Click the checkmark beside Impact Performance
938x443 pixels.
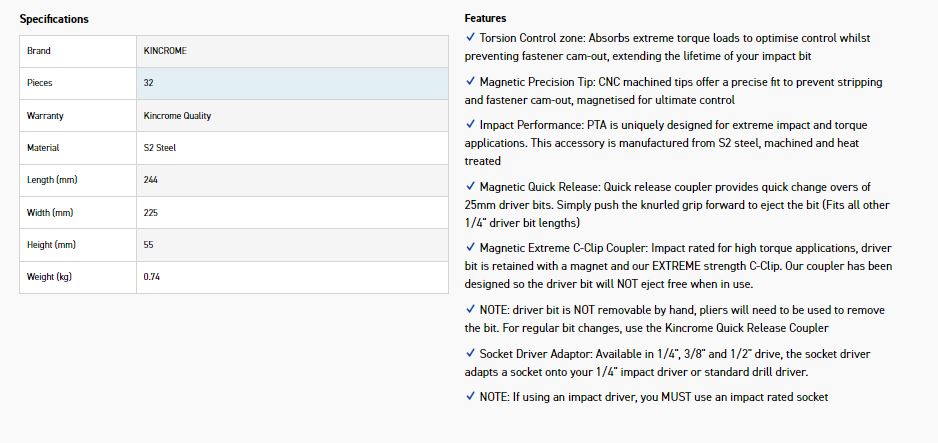click(x=470, y=125)
